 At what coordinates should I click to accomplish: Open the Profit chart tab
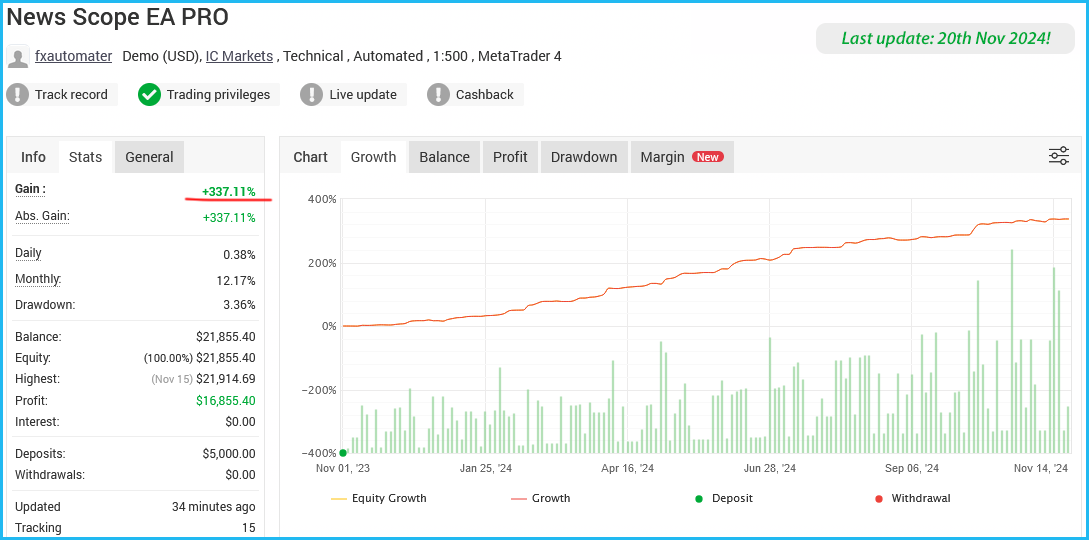510,157
